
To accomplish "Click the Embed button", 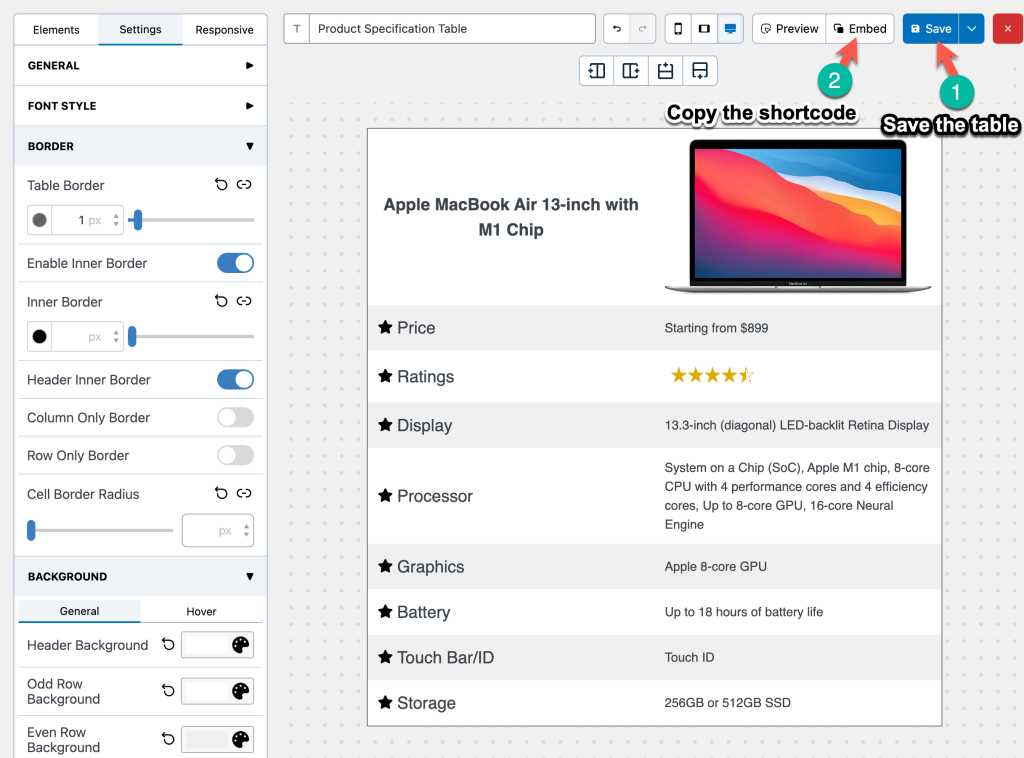I will coord(860,29).
